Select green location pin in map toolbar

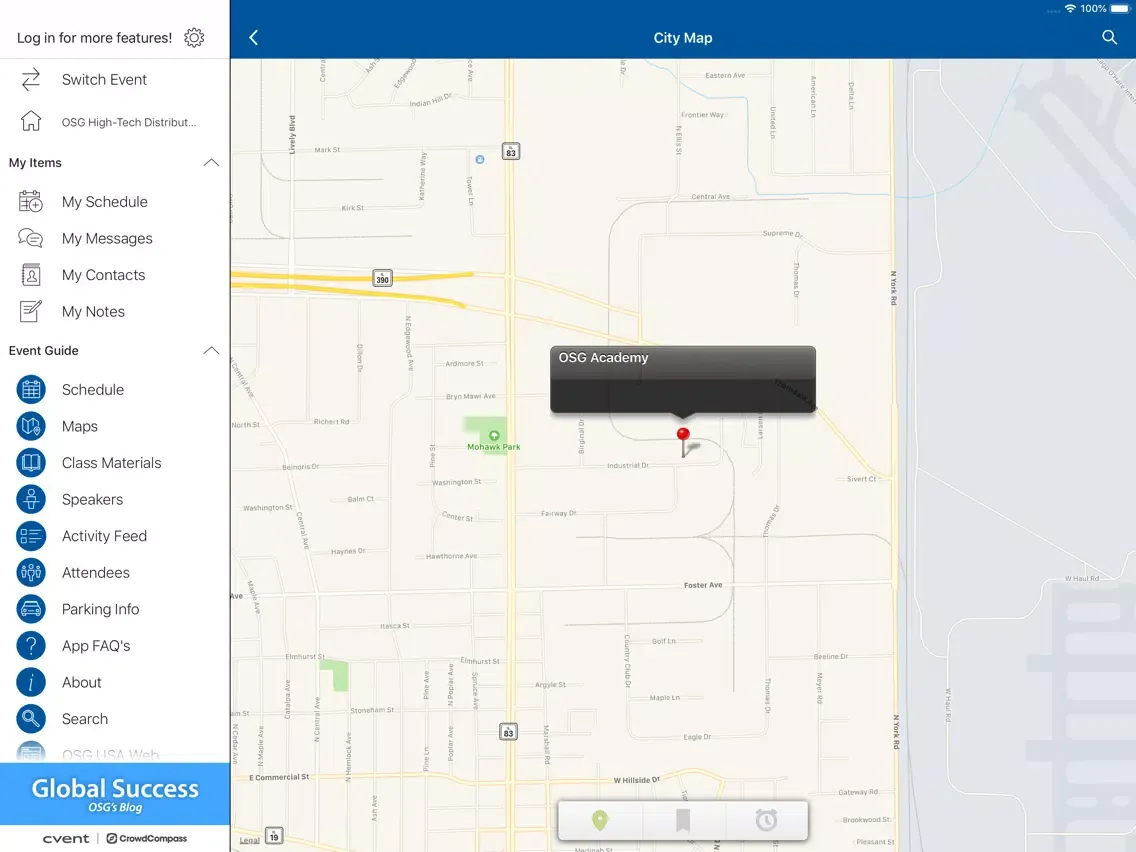(599, 820)
